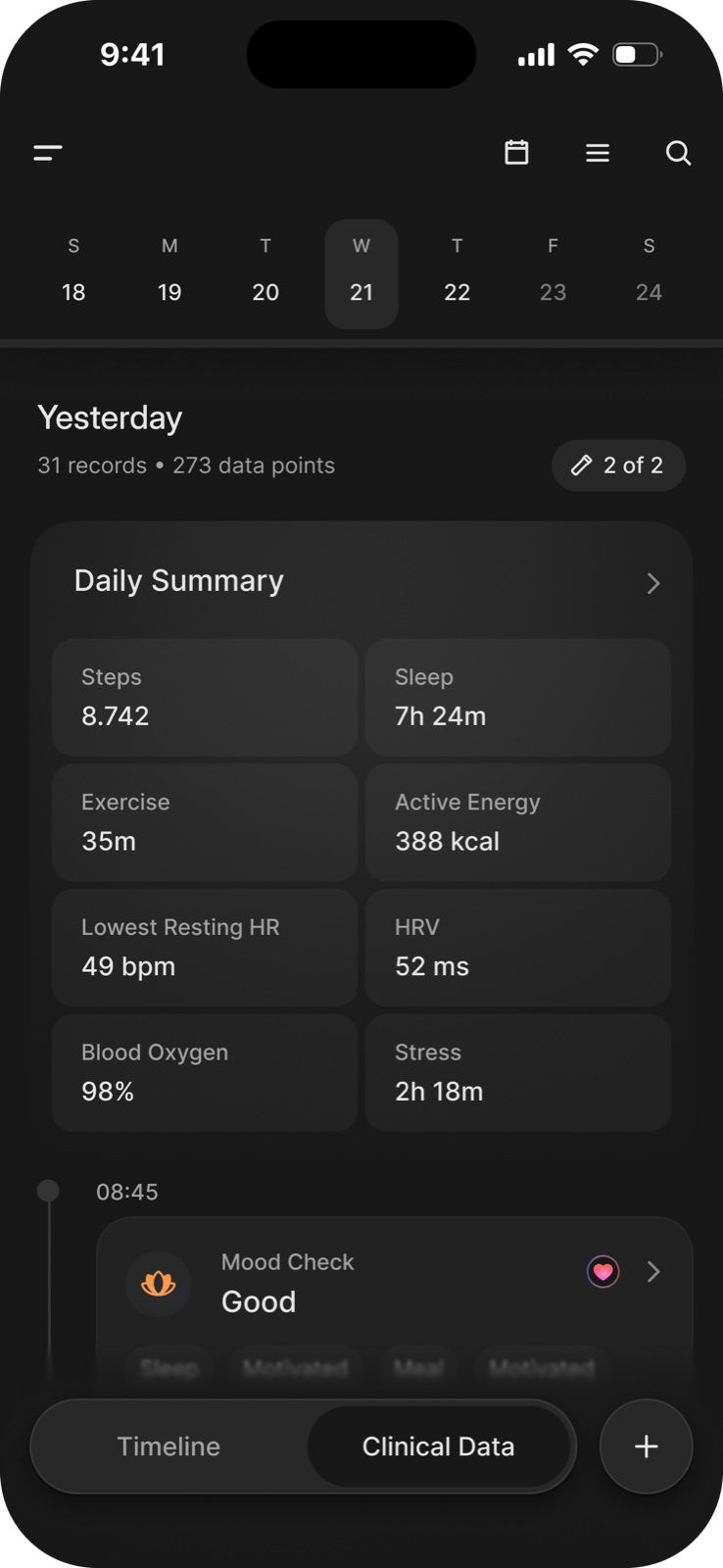The width and height of the screenshot is (723, 1568).
Task: Open the Blood Oxygen 98% tile
Action: pos(205,1072)
